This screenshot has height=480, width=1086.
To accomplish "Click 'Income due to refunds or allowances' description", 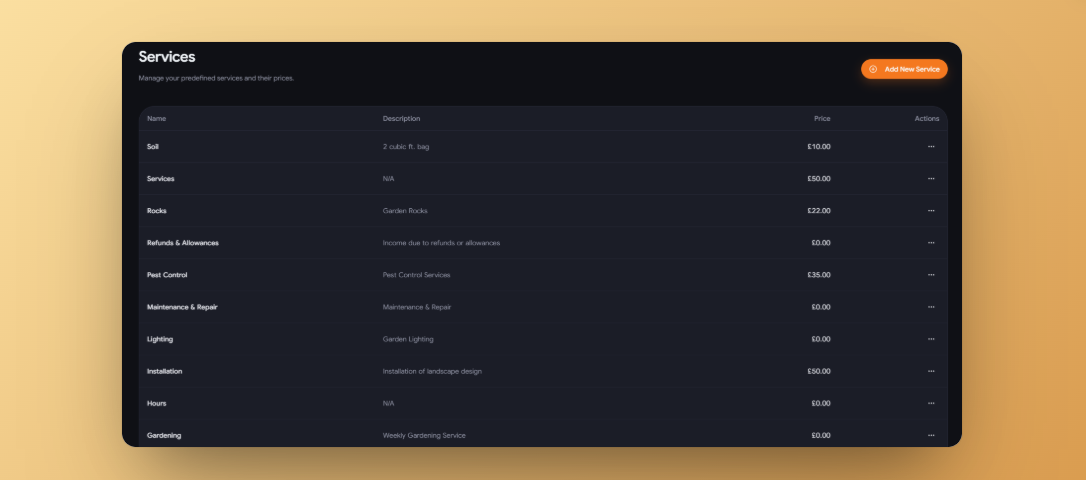I will (441, 243).
